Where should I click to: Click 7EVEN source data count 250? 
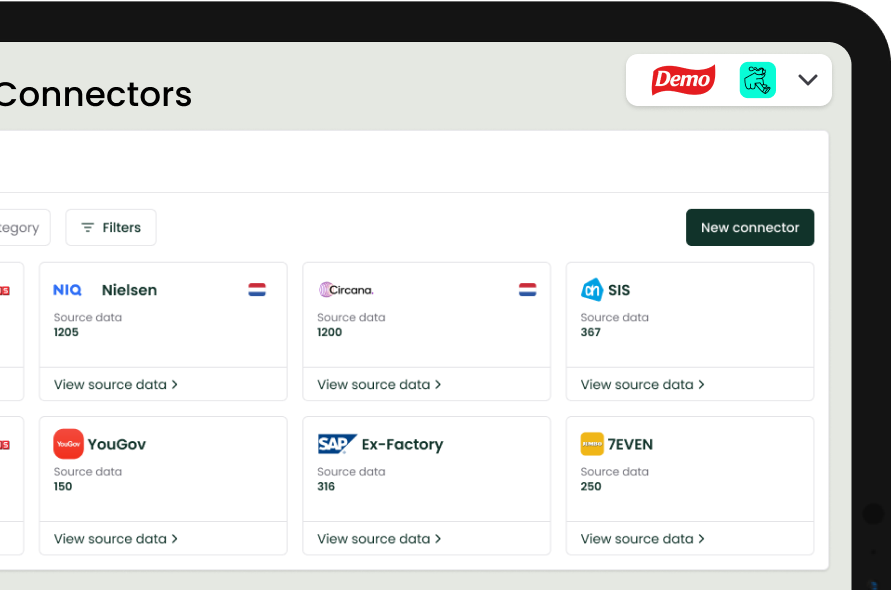tap(590, 486)
